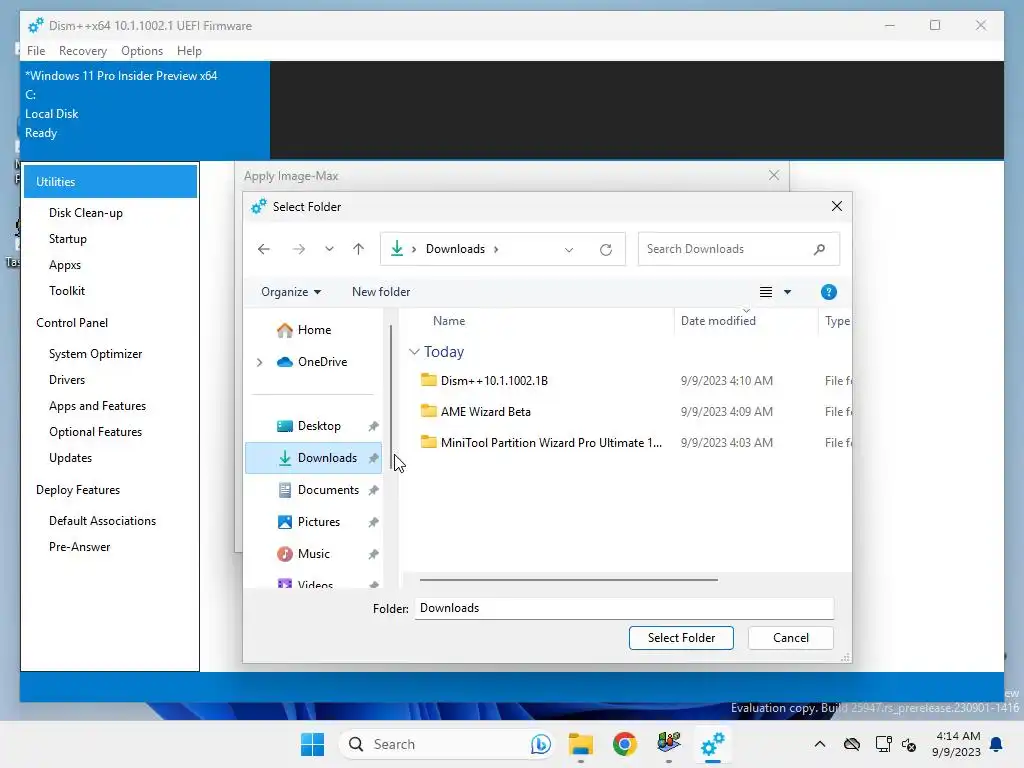Create a New folder
Image resolution: width=1024 pixels, height=768 pixels.
point(381,292)
